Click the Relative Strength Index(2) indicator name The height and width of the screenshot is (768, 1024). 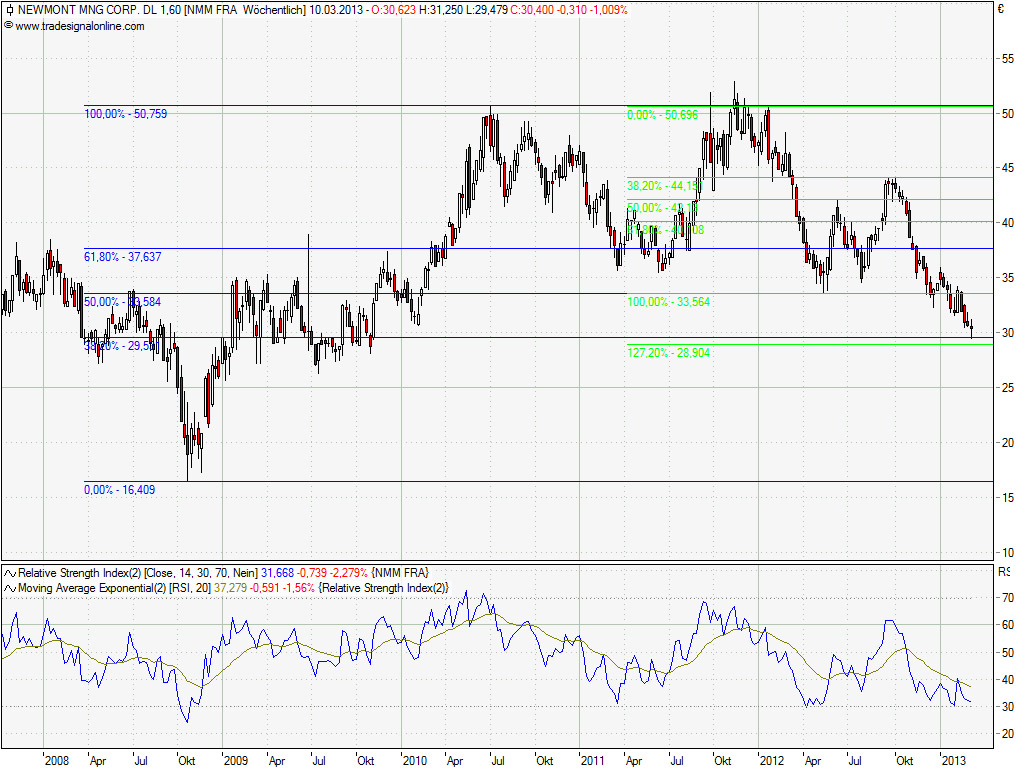coord(80,573)
